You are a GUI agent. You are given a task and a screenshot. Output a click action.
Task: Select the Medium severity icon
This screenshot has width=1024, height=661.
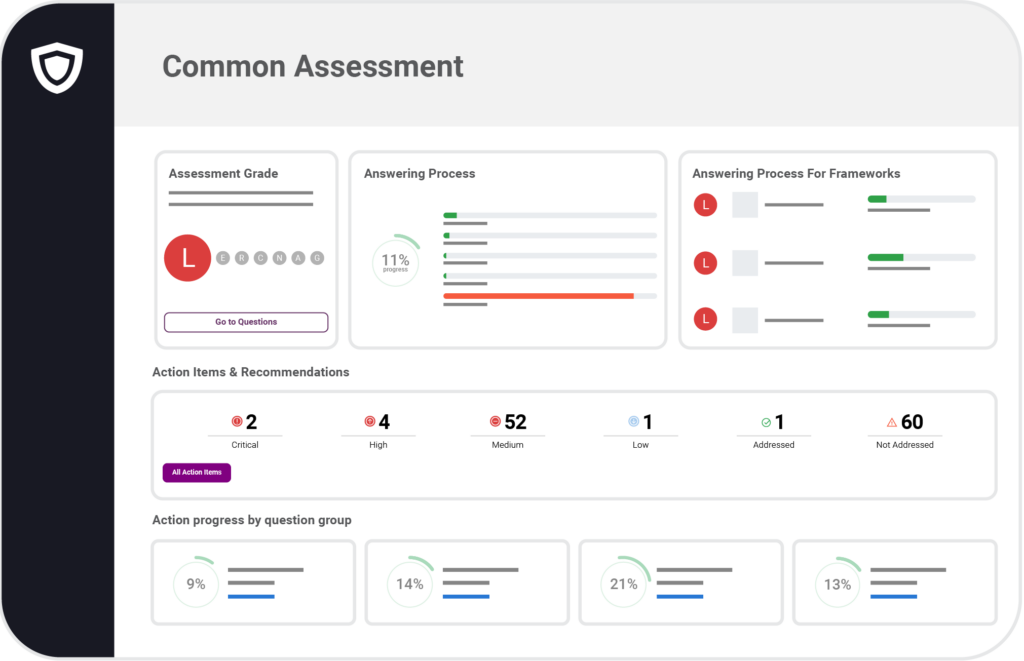(497, 421)
